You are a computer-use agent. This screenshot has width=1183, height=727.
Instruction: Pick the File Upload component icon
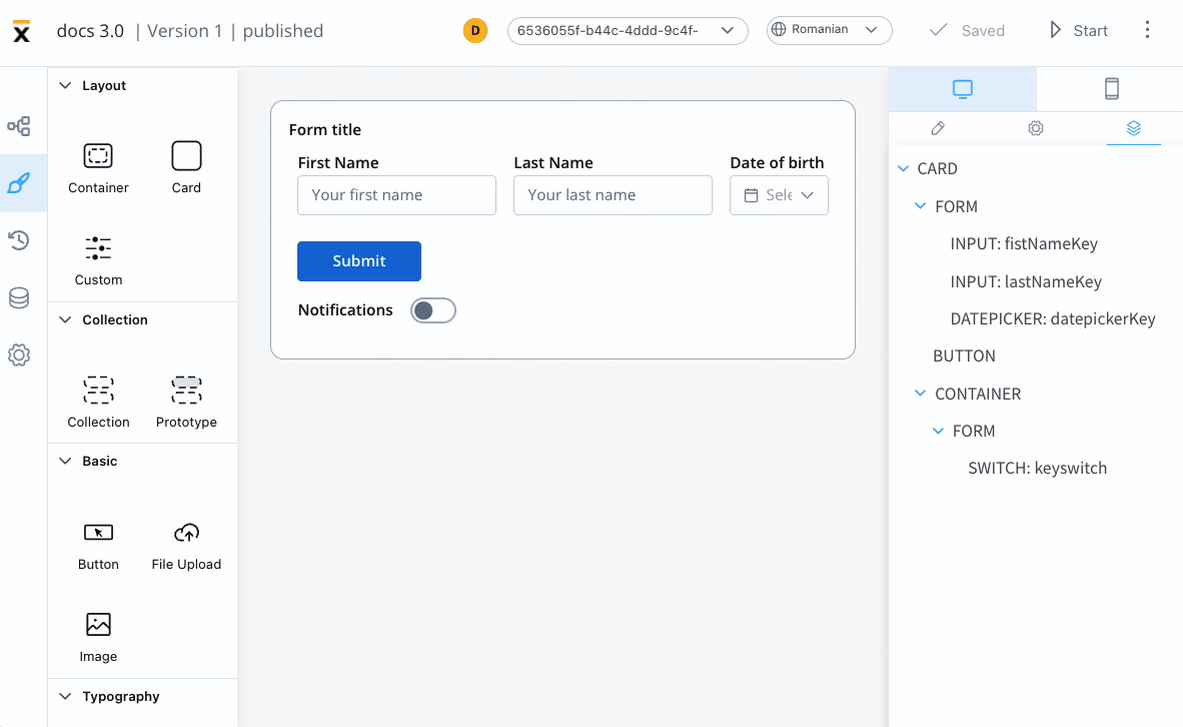pyautogui.click(x=186, y=532)
